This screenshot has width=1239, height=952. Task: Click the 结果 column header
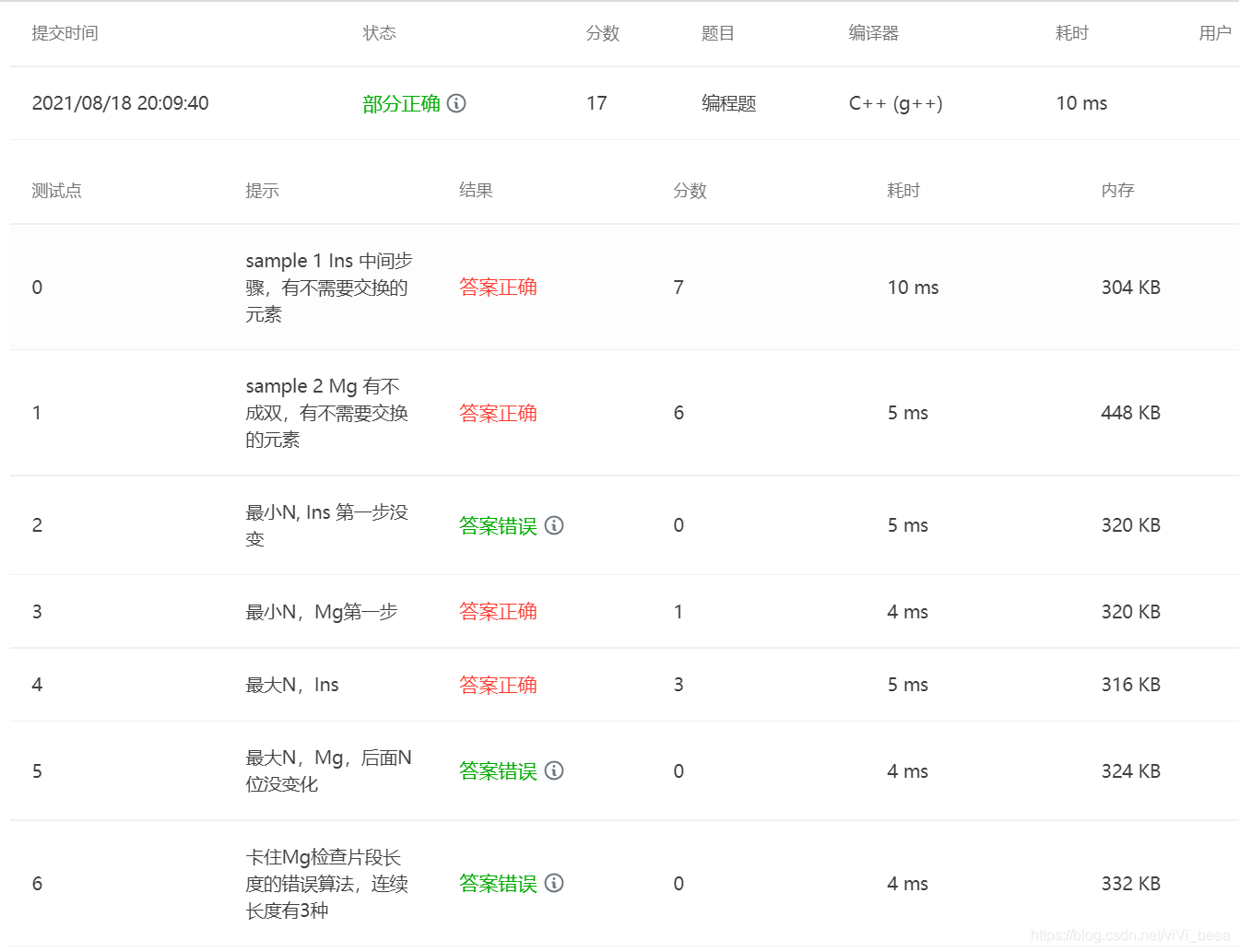pyautogui.click(x=476, y=191)
